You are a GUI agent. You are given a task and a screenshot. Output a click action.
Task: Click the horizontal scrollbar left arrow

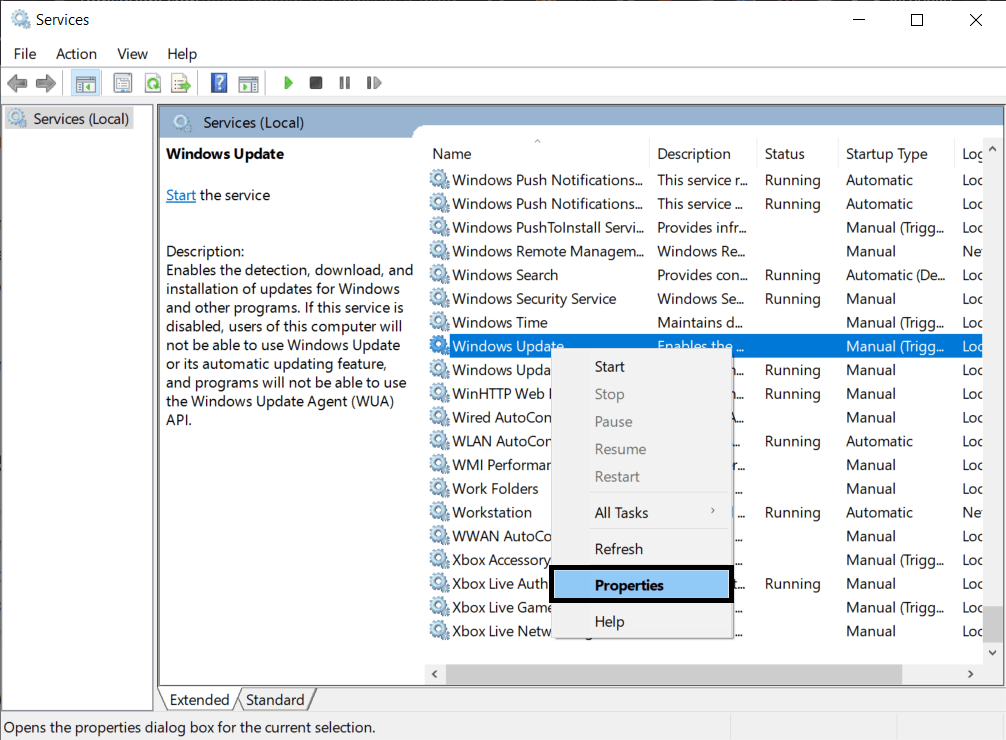pos(435,674)
